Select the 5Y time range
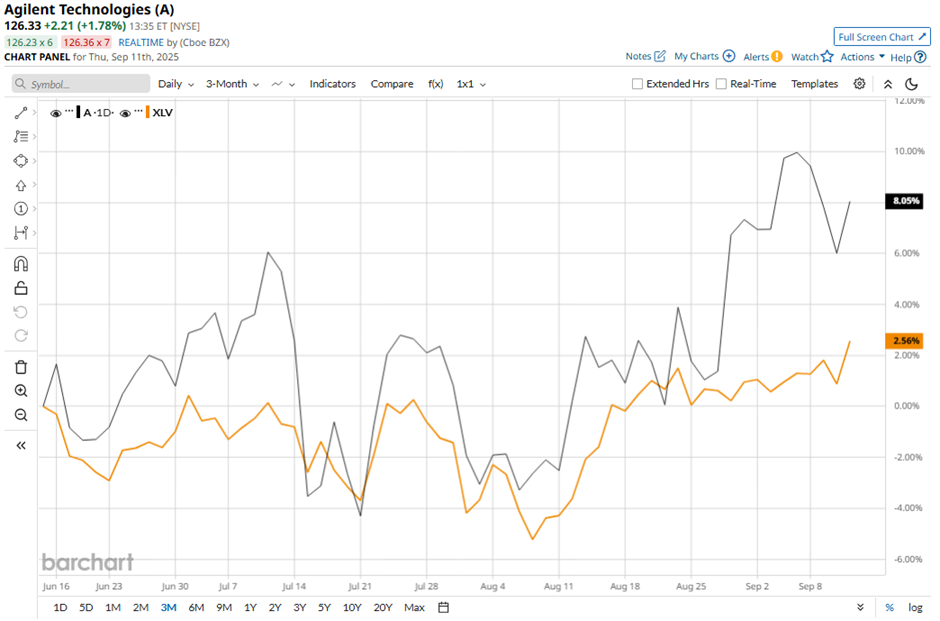 coord(324,607)
